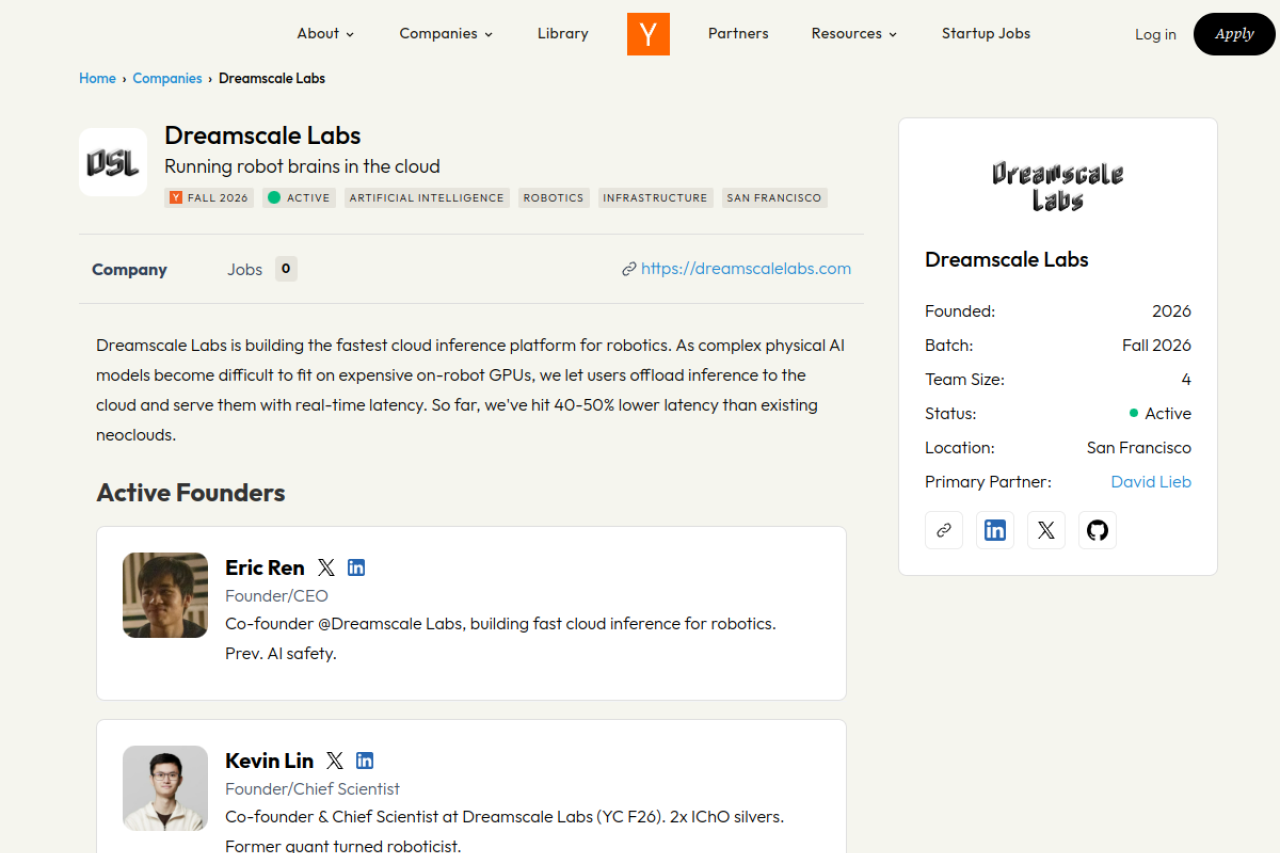The height and width of the screenshot is (853, 1280).
Task: Go to Companies breadcrumb
Action: 167,79
